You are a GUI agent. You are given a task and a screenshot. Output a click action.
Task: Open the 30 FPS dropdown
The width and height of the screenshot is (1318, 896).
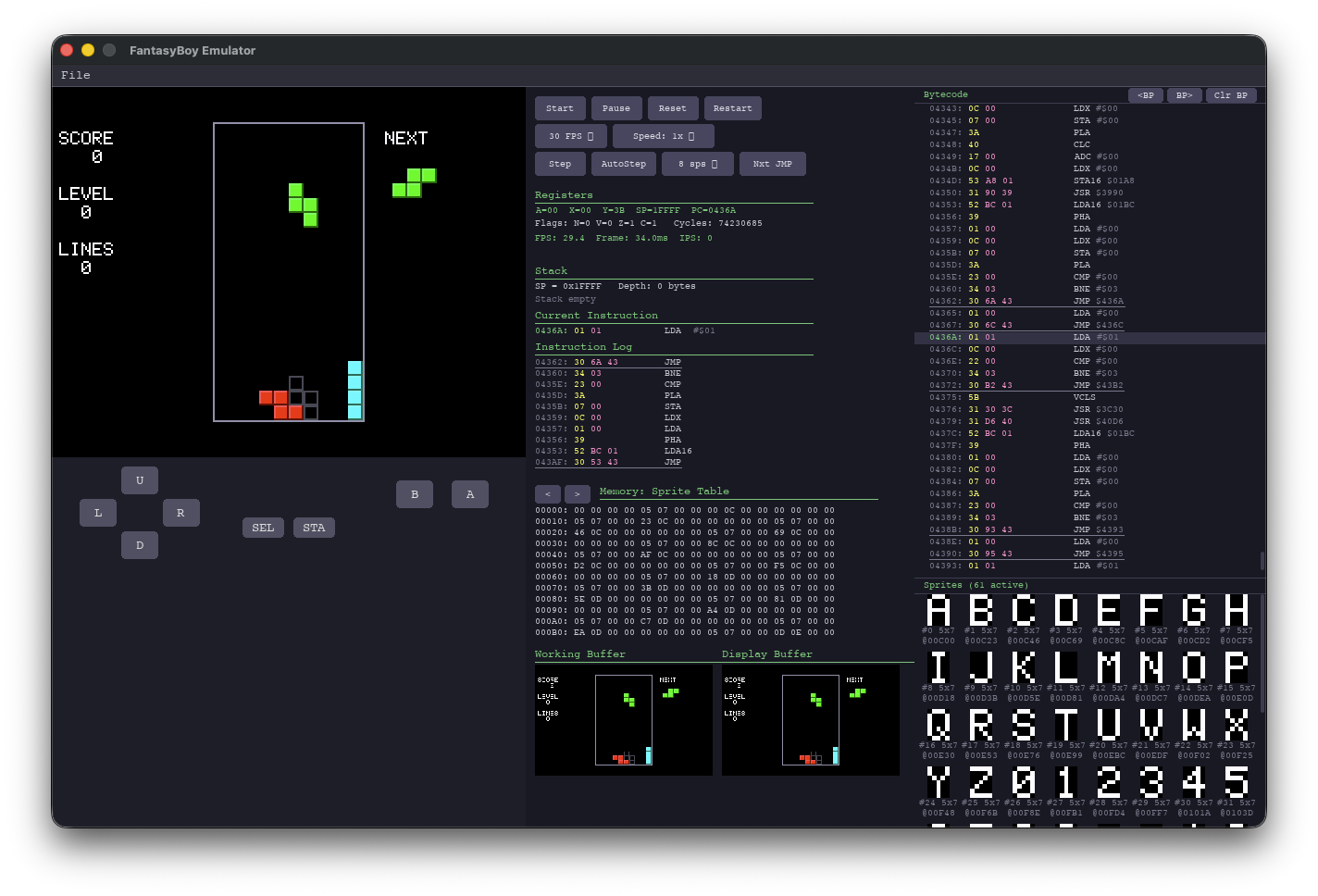click(x=571, y=136)
